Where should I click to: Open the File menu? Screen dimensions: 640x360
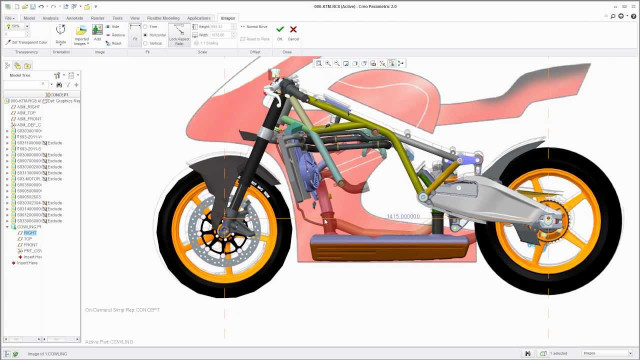click(10, 18)
